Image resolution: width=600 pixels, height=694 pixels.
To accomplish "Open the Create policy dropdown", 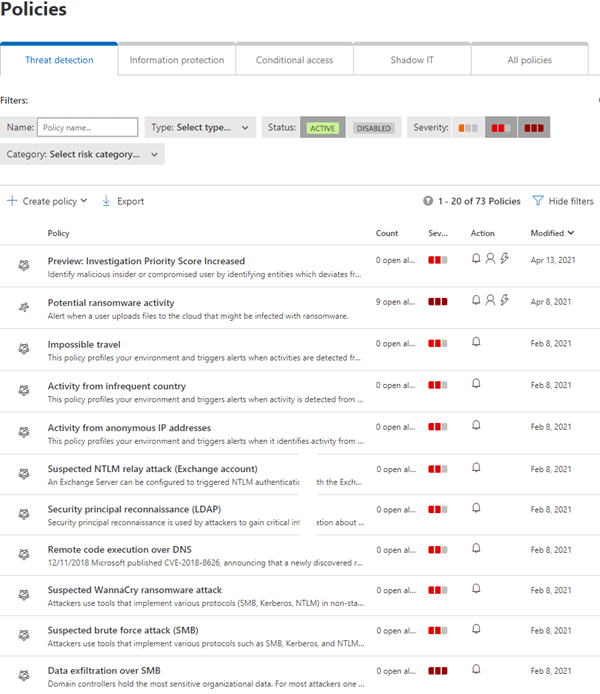I will [47, 201].
